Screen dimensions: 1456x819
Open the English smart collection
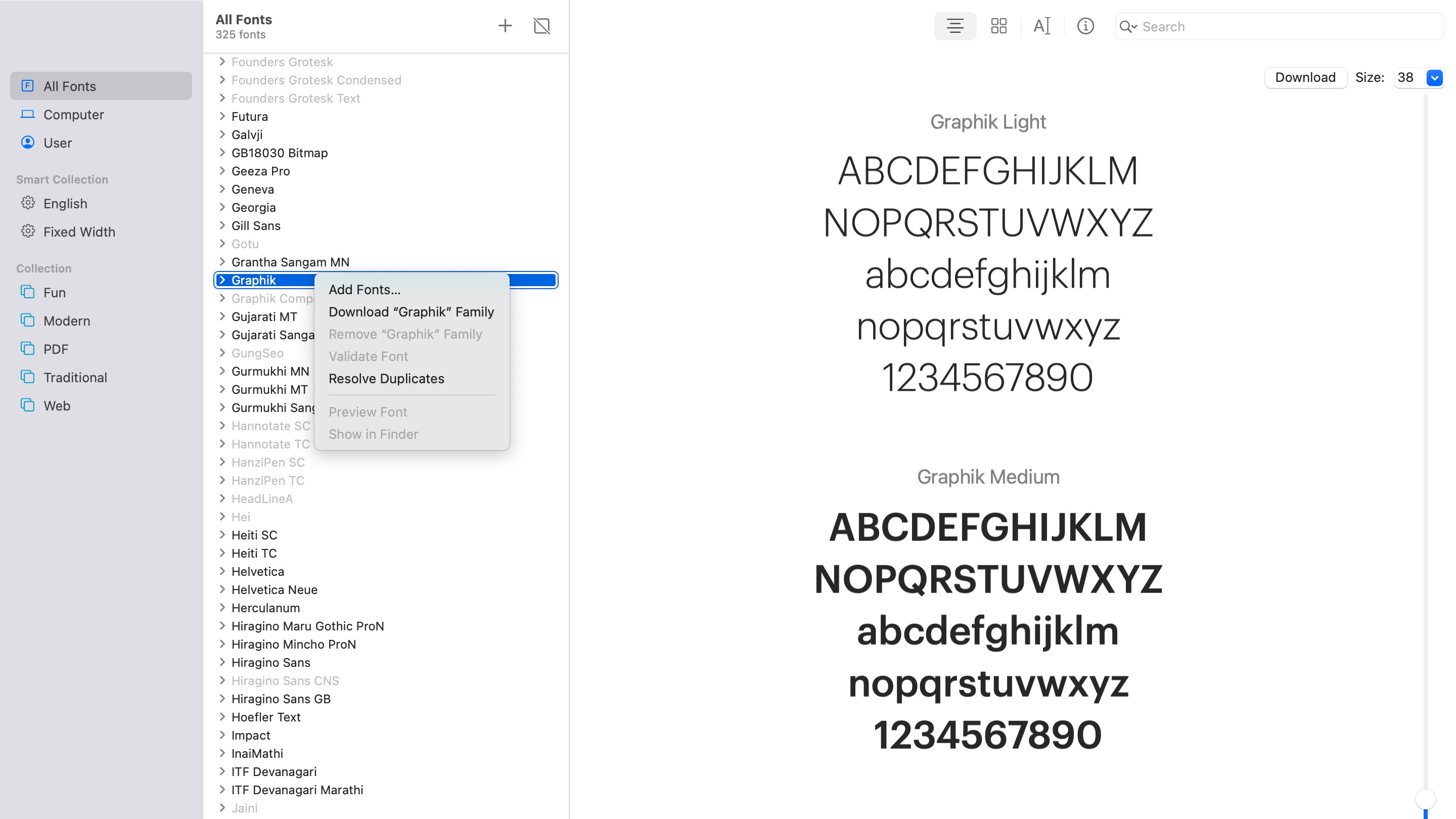click(x=101, y=203)
